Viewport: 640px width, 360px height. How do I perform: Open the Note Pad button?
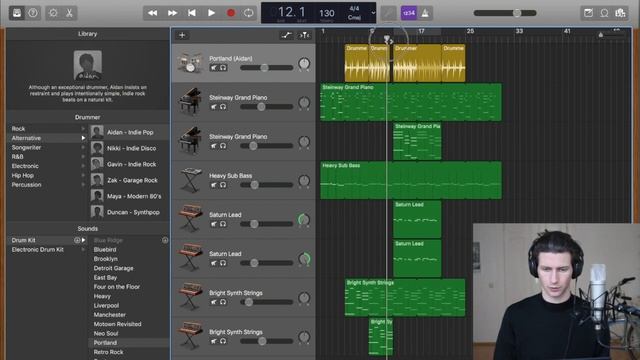(x=588, y=13)
